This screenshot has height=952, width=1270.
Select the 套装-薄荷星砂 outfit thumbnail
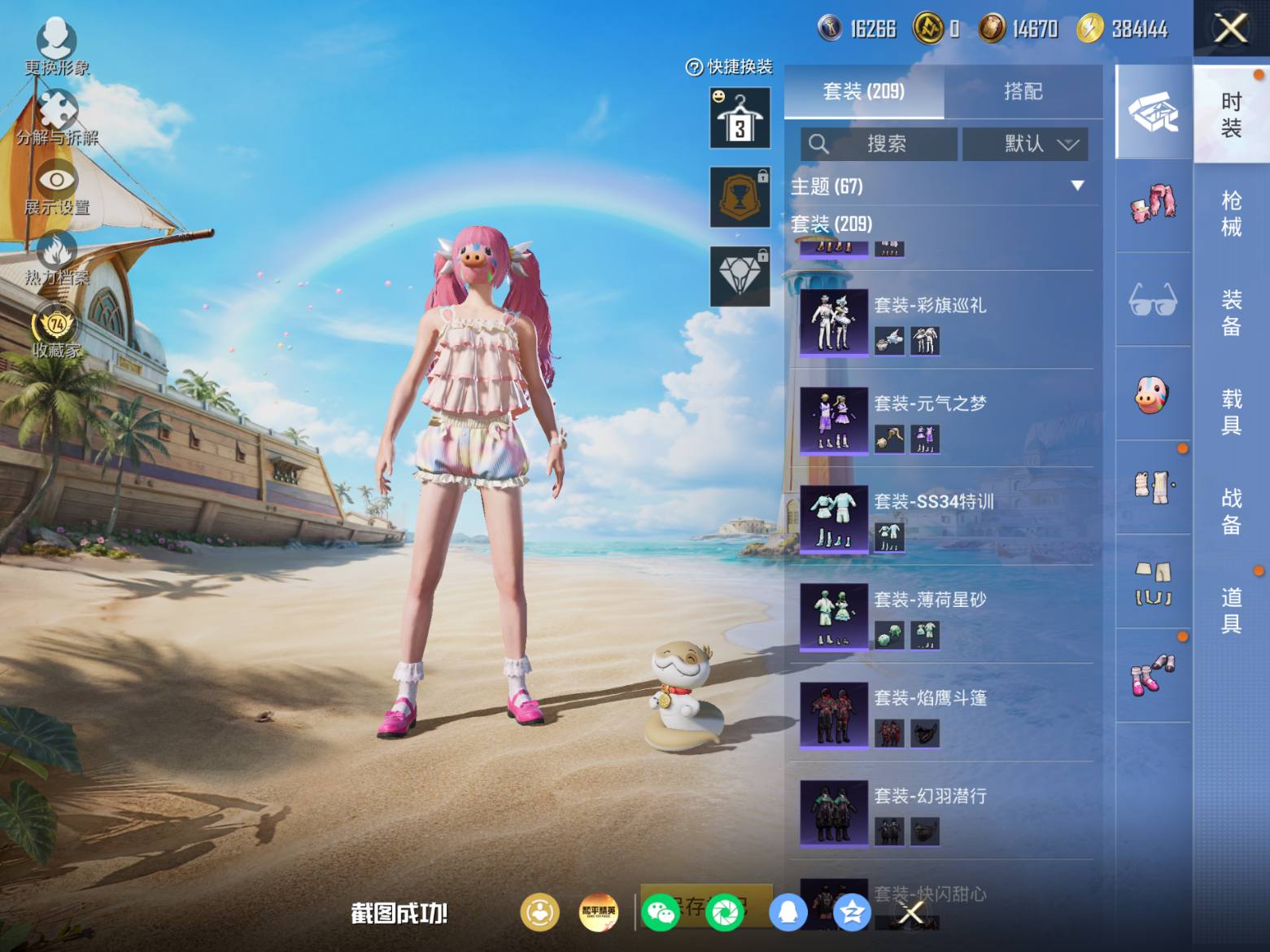pos(833,618)
